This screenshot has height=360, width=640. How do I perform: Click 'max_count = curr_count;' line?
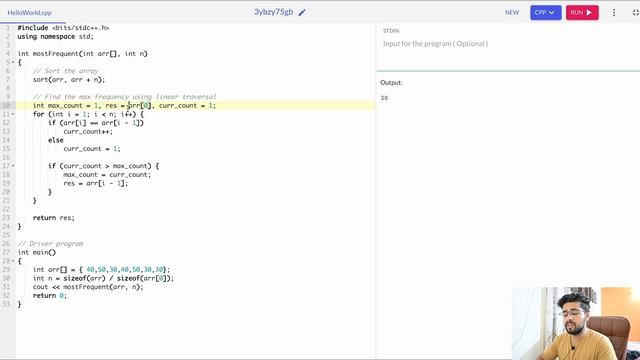pyautogui.click(x=107, y=175)
